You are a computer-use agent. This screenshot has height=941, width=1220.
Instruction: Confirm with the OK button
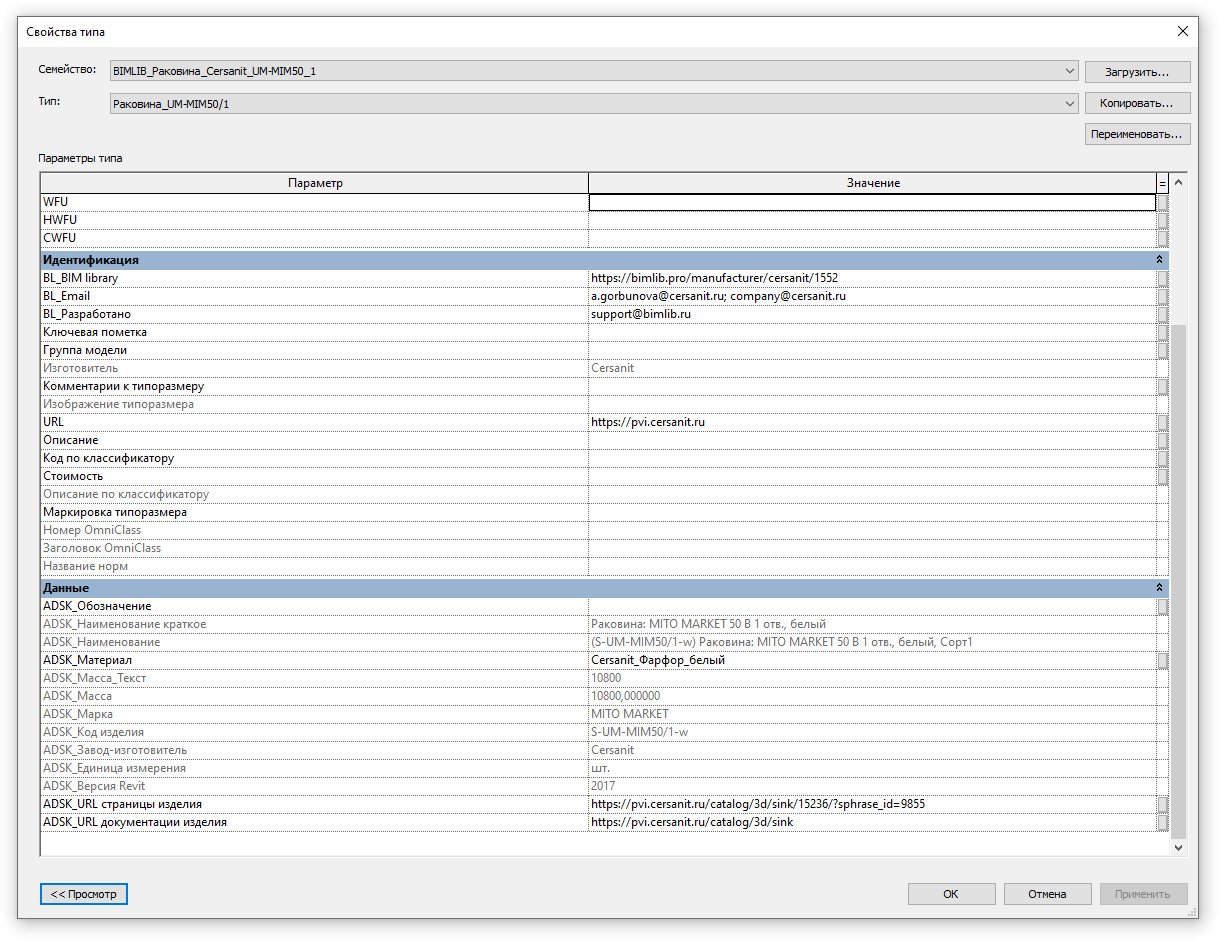(951, 894)
